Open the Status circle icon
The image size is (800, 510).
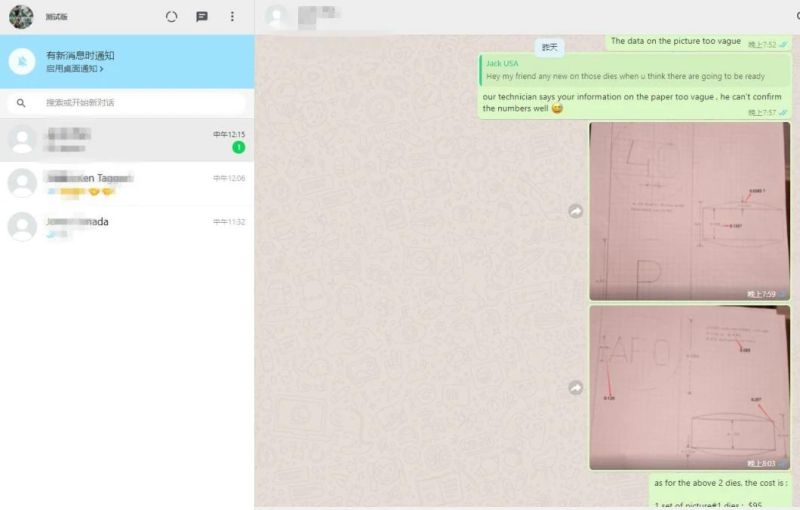pos(171,16)
